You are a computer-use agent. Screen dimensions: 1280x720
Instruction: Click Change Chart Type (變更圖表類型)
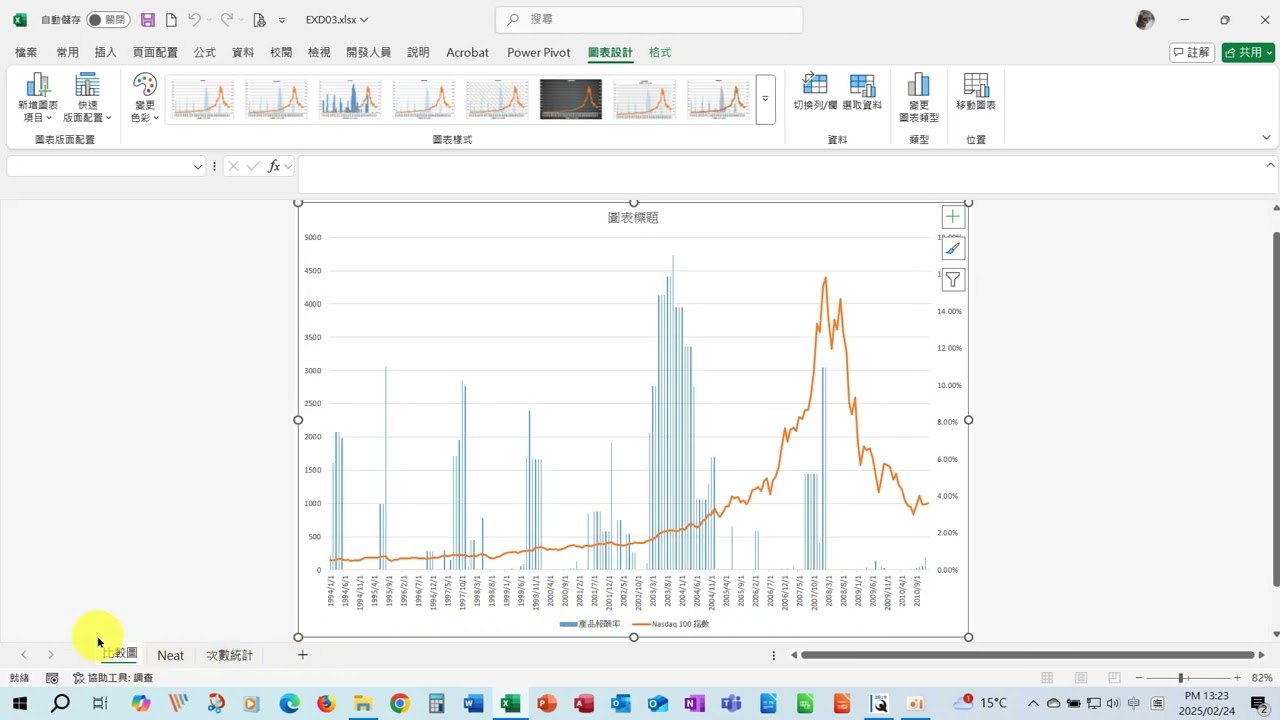coord(919,98)
